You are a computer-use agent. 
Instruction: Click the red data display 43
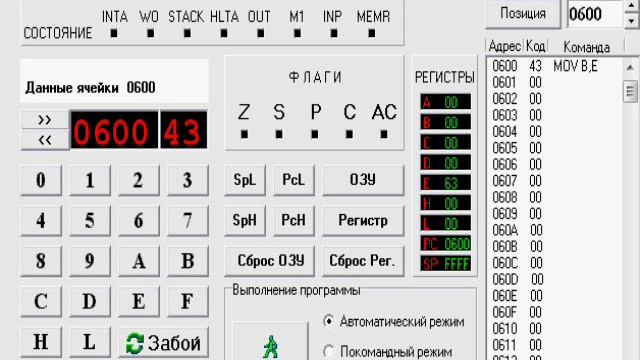point(183,130)
